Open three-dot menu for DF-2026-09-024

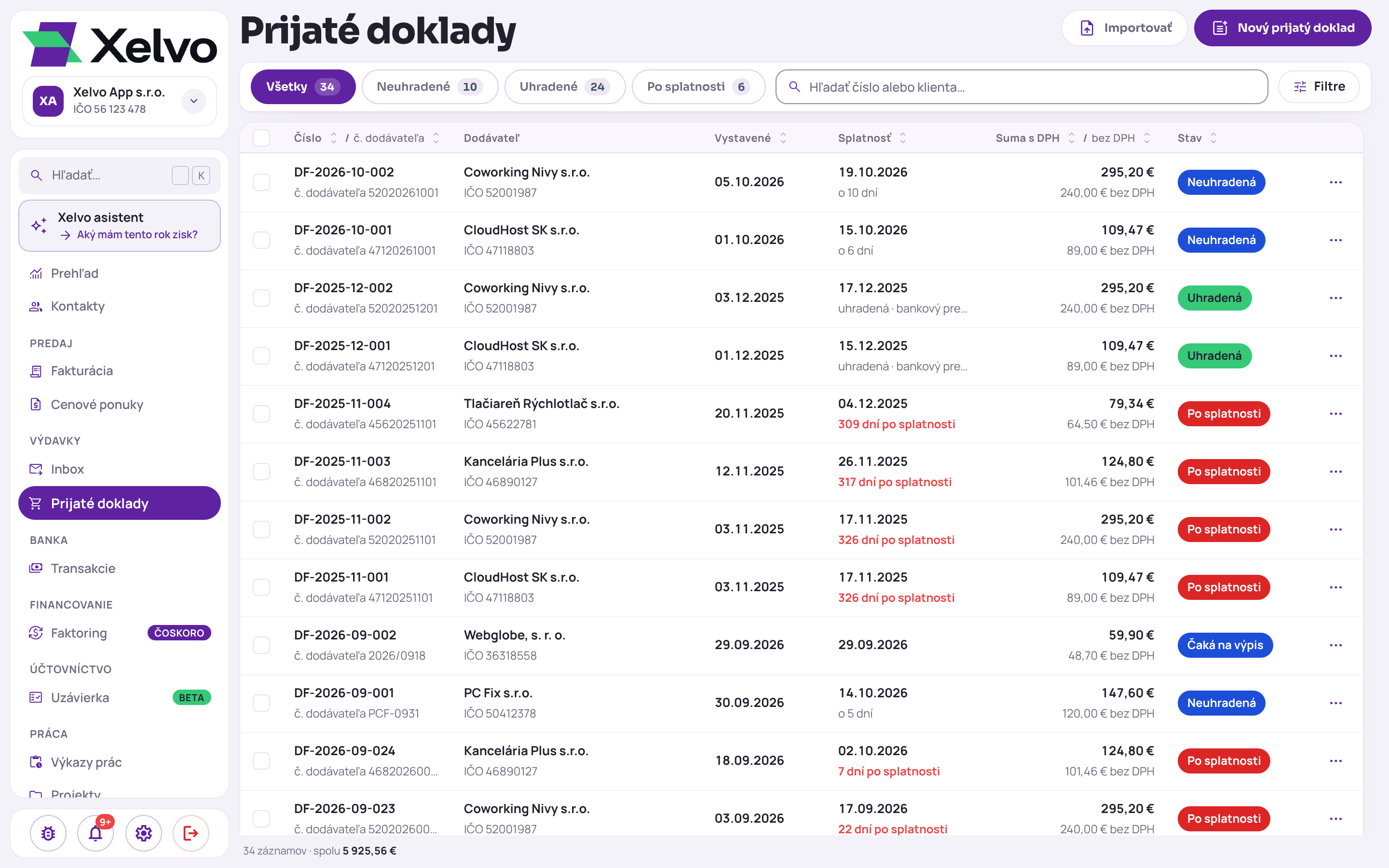[1335, 760]
